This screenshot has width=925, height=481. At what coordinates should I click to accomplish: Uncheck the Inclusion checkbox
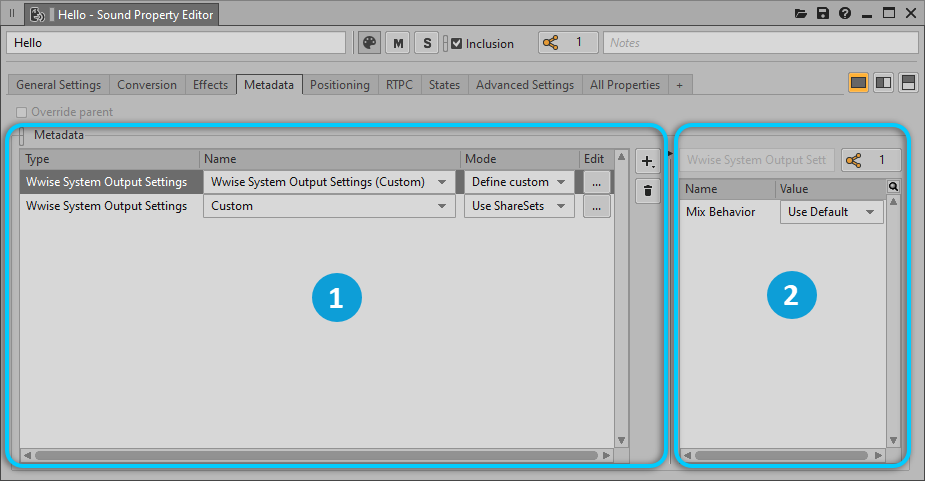457,44
